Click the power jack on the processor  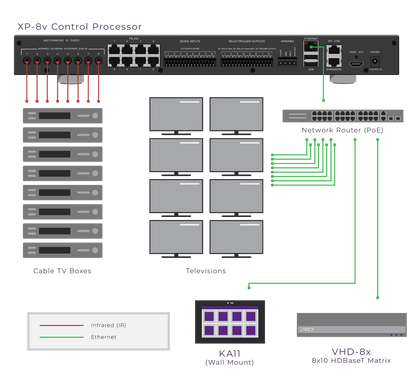[x=375, y=61]
